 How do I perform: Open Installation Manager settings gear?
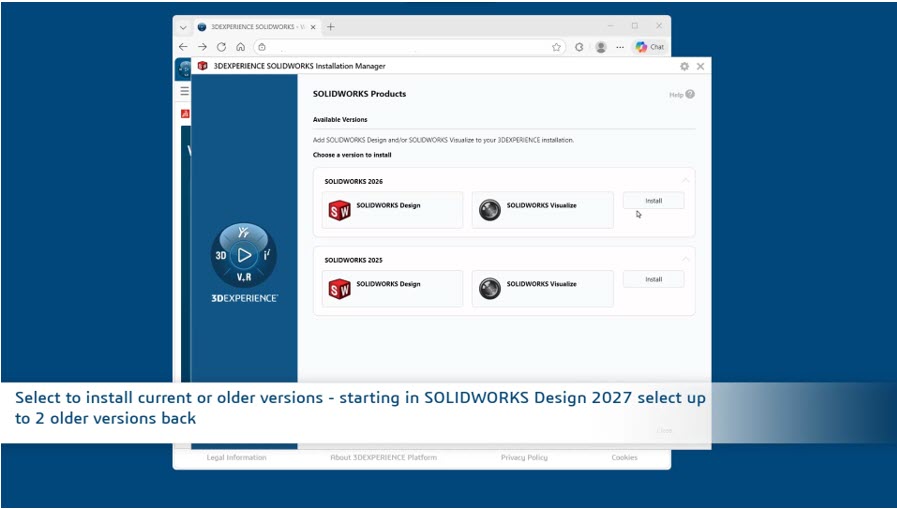684,66
